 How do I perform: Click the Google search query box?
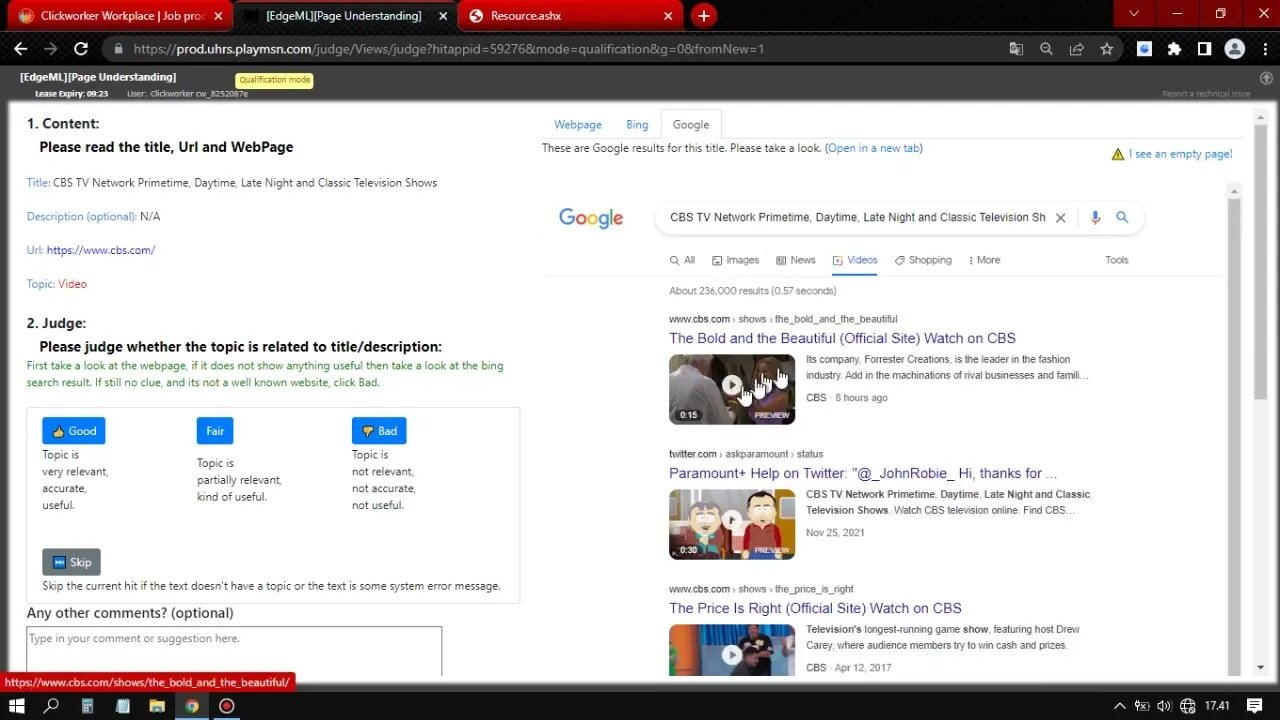click(857, 217)
